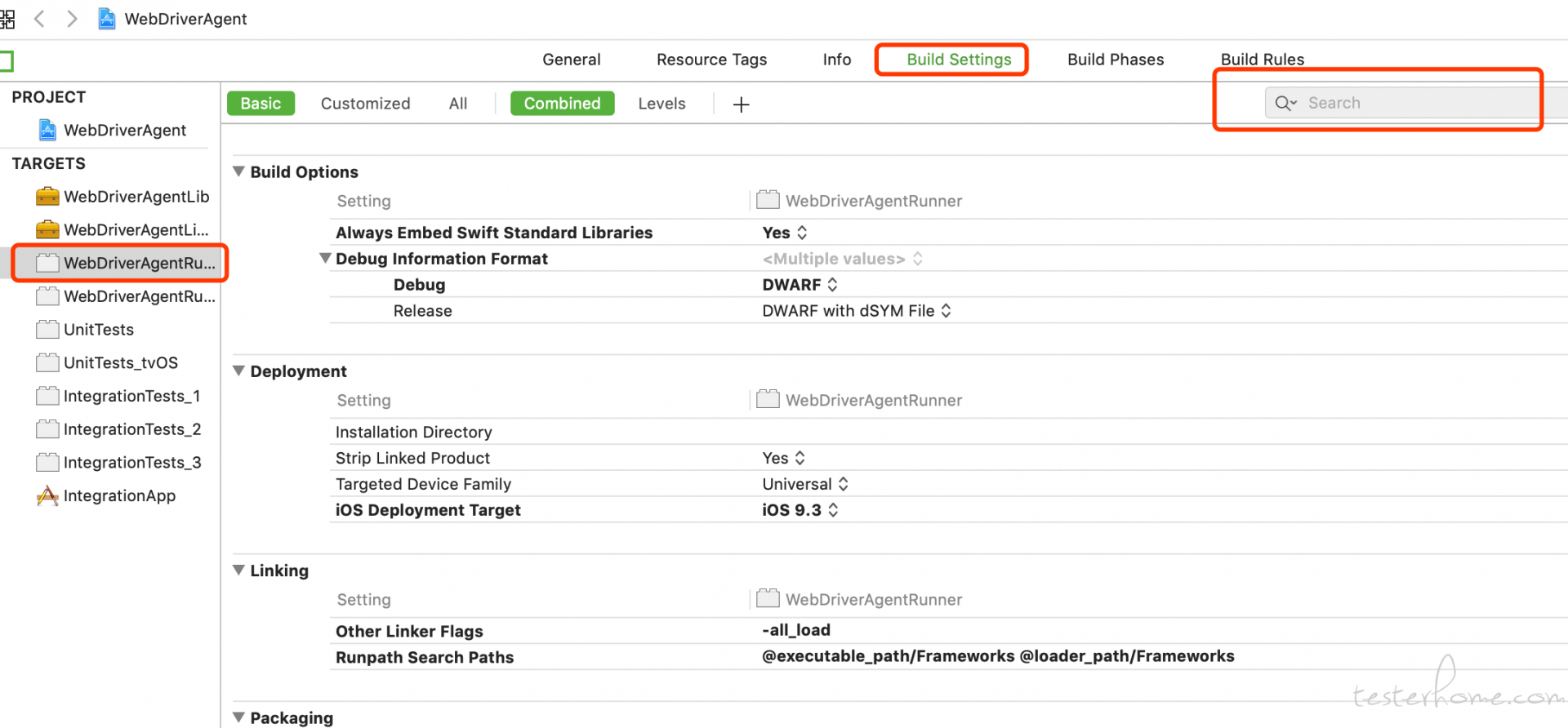1568x728 pixels.
Task: Go back with the left chevron arrow
Action: [38, 18]
